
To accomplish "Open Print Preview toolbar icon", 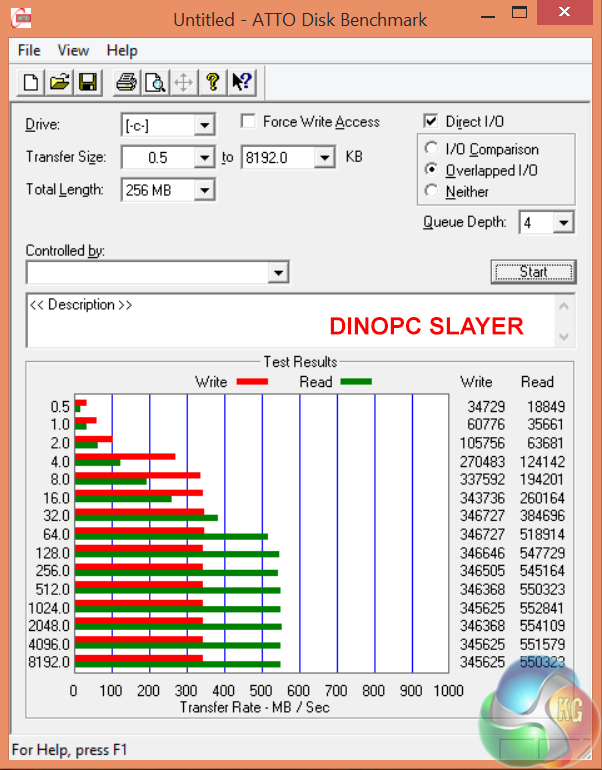I will click(155, 82).
